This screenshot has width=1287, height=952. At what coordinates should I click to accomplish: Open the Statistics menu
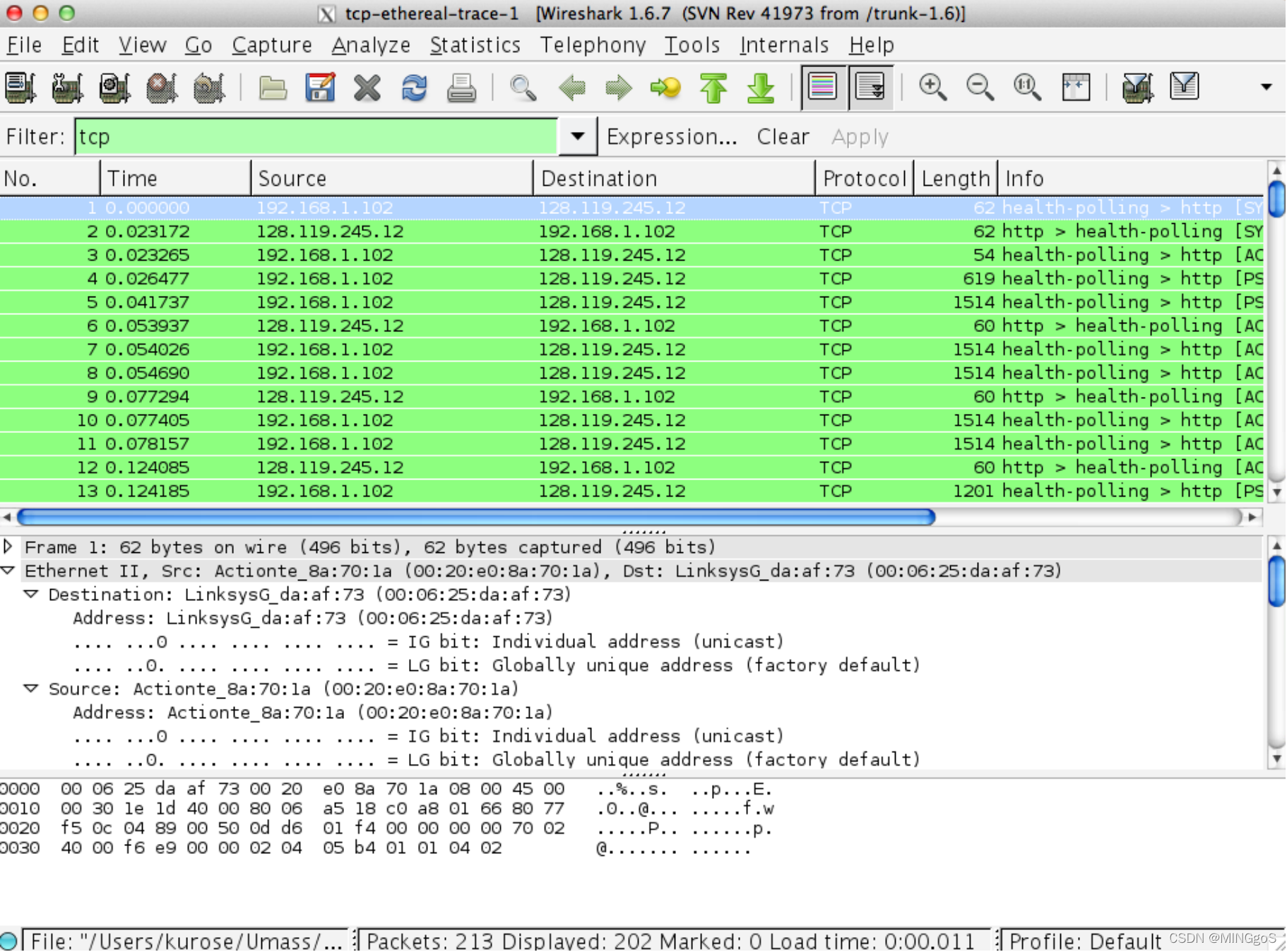(x=475, y=45)
